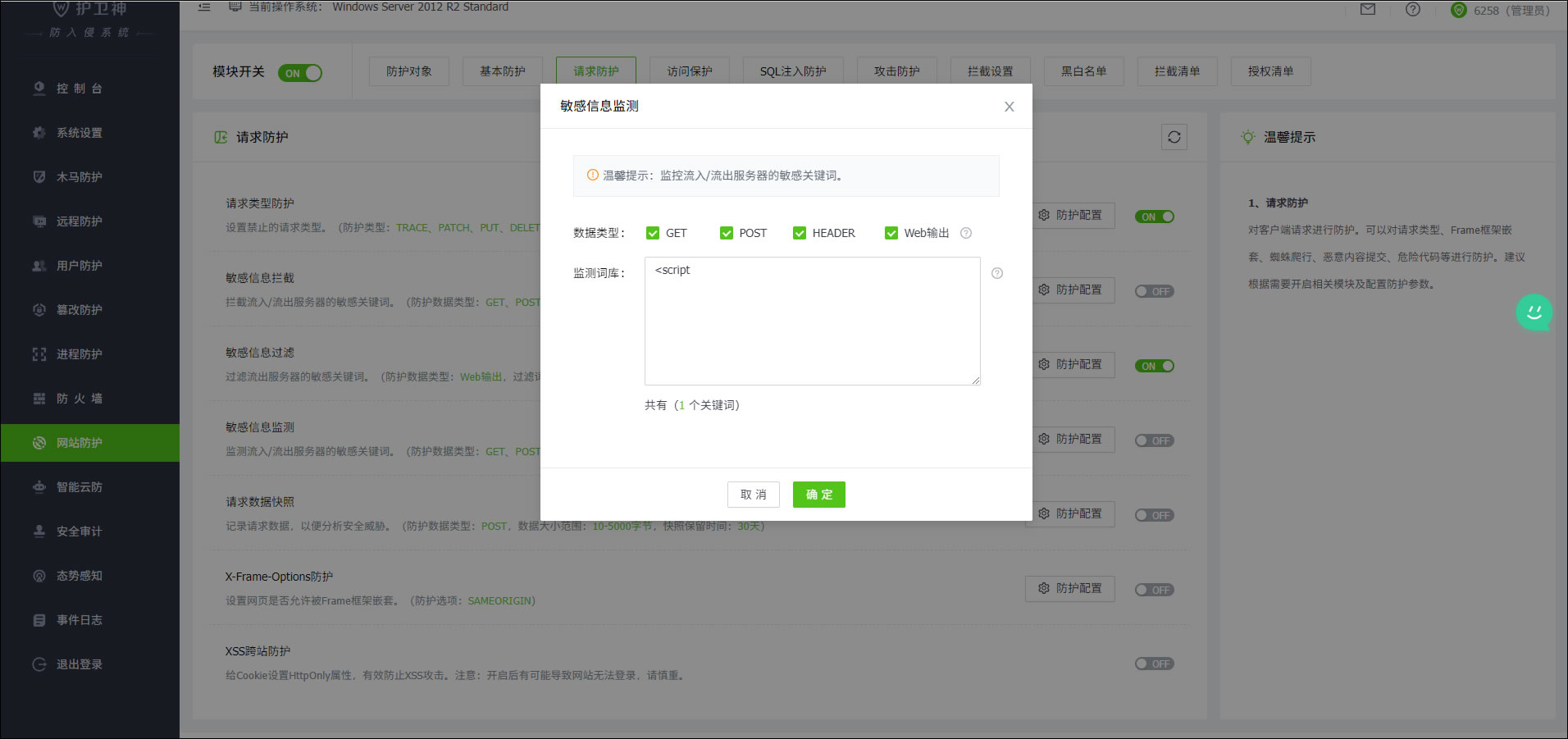
Task: Toggle off 敏感信息过滤 switch
Action: [1154, 365]
